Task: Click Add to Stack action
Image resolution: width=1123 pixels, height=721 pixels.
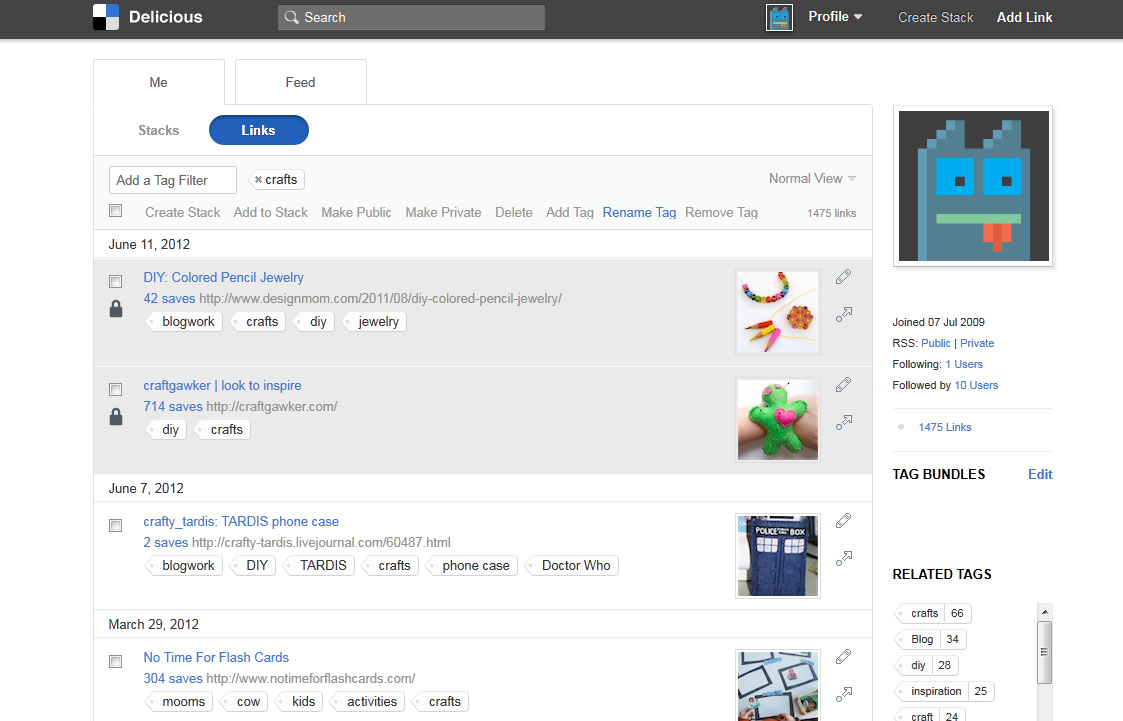Action: [x=271, y=213]
